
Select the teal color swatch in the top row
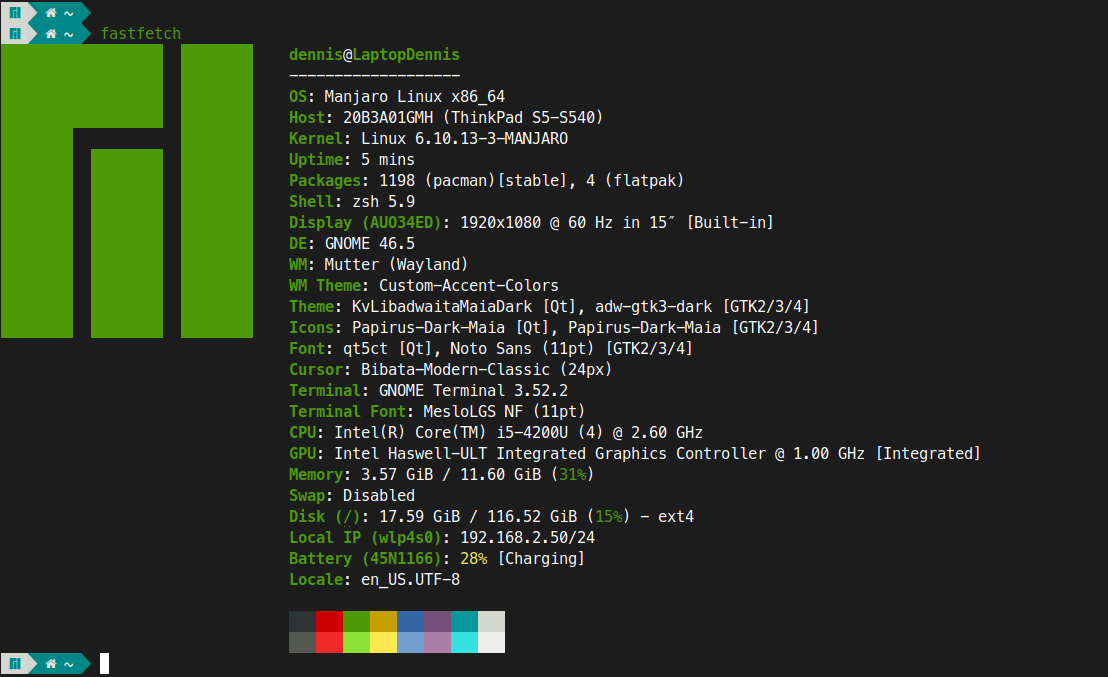pos(464,621)
